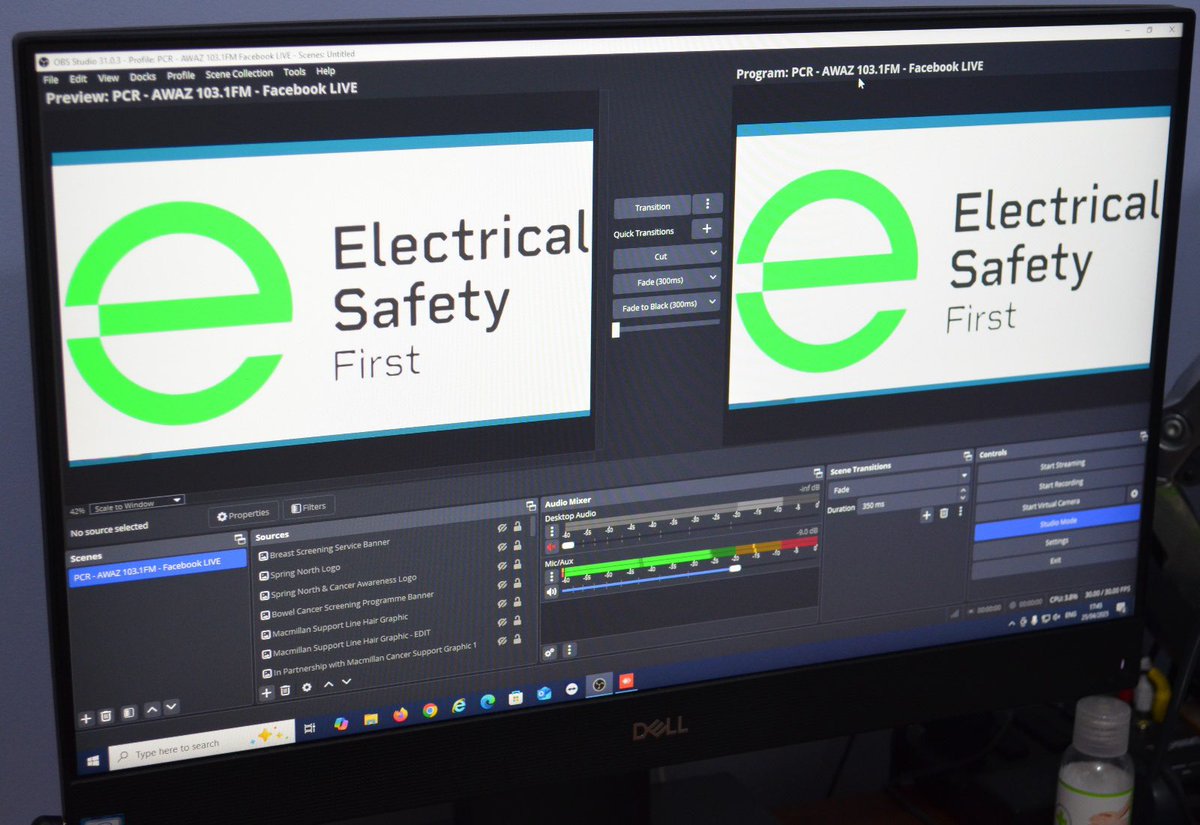Add a new scene with the Scenes plus icon

[x=85, y=717]
